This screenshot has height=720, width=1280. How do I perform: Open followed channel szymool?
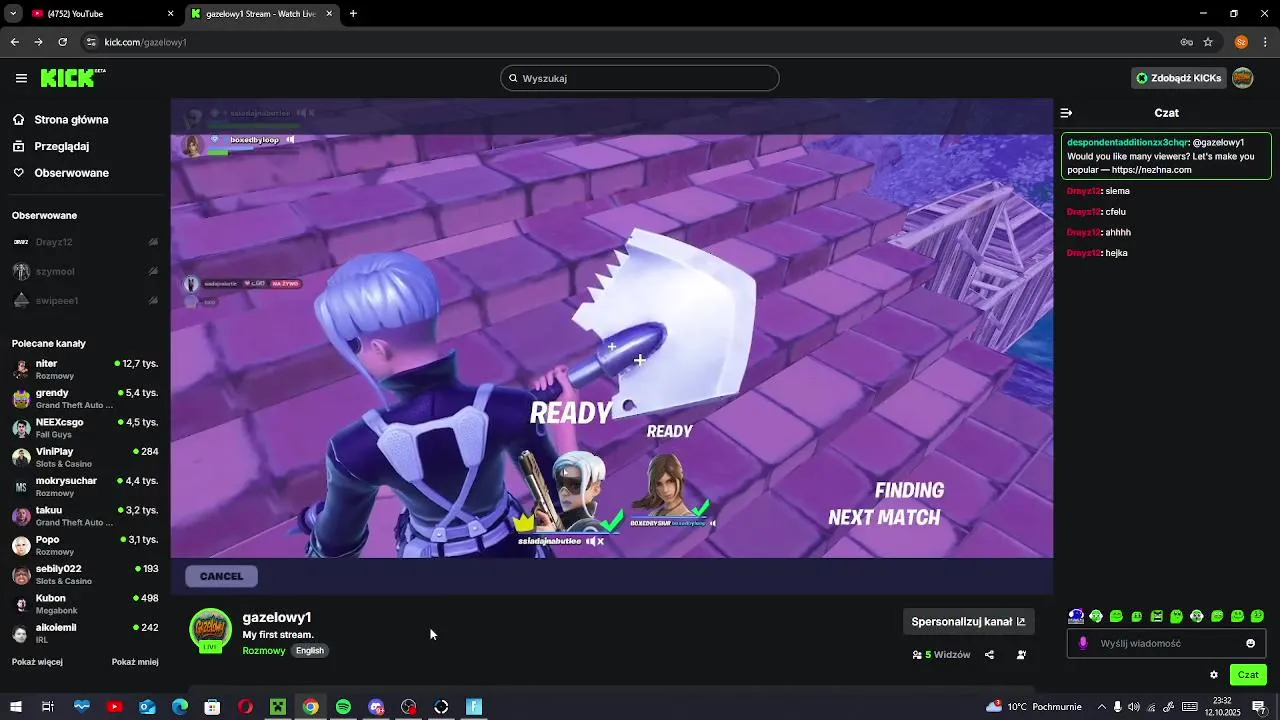coord(85,271)
